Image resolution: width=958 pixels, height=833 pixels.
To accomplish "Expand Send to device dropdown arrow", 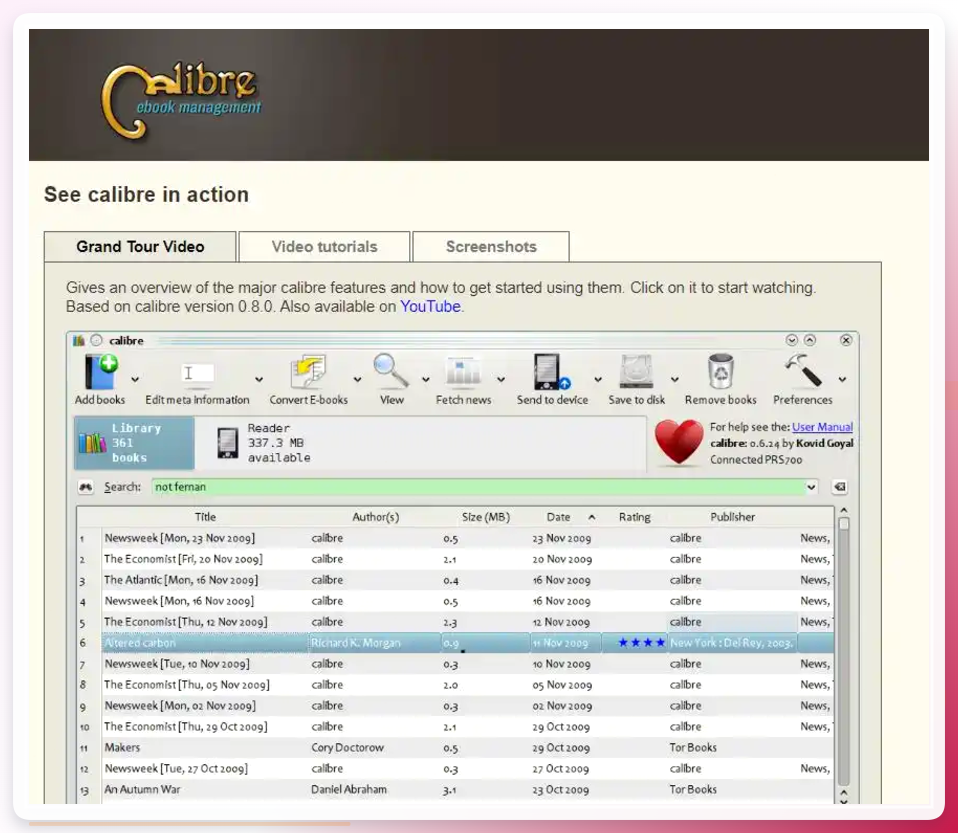I will (598, 380).
